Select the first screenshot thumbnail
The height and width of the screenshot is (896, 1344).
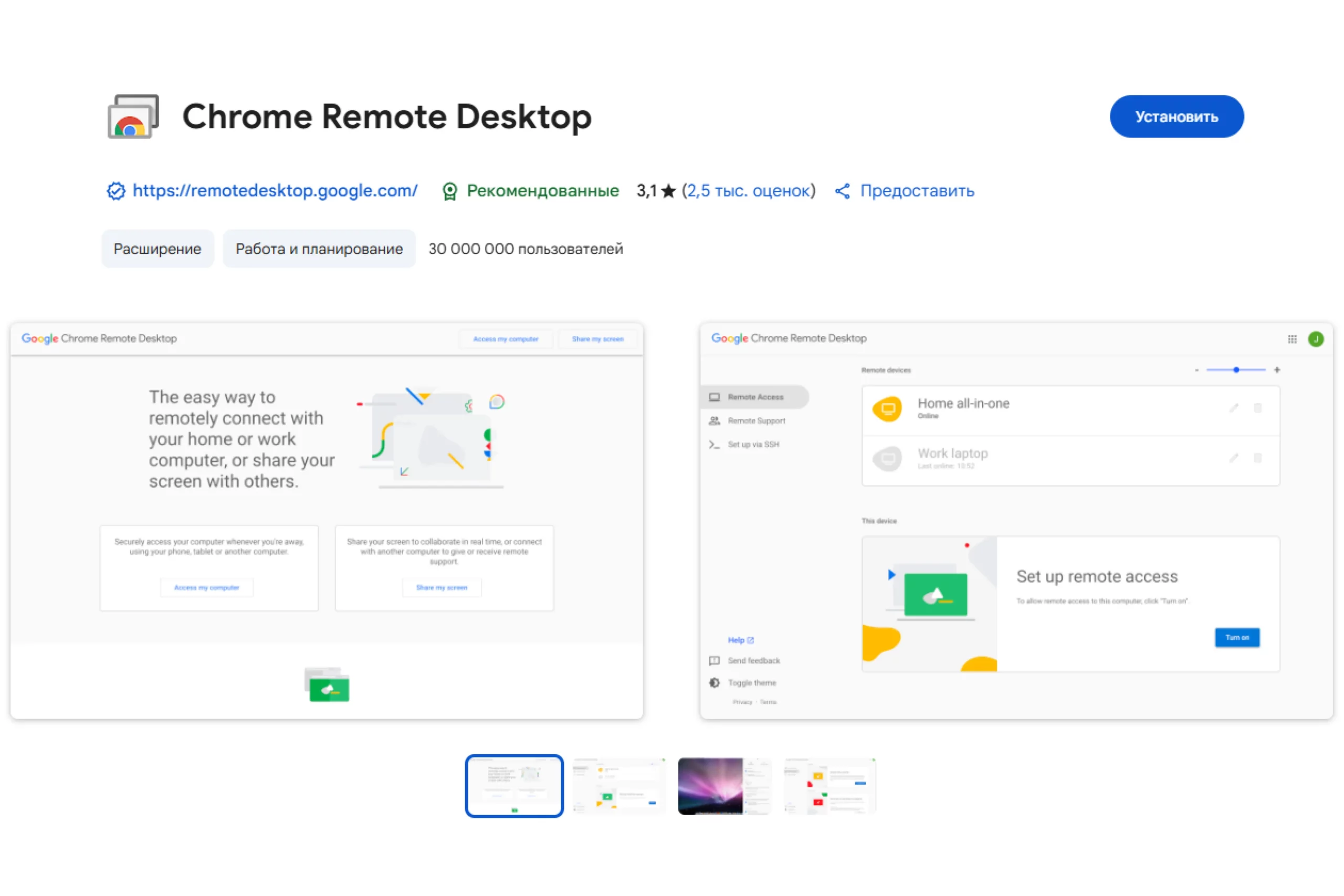[514, 786]
